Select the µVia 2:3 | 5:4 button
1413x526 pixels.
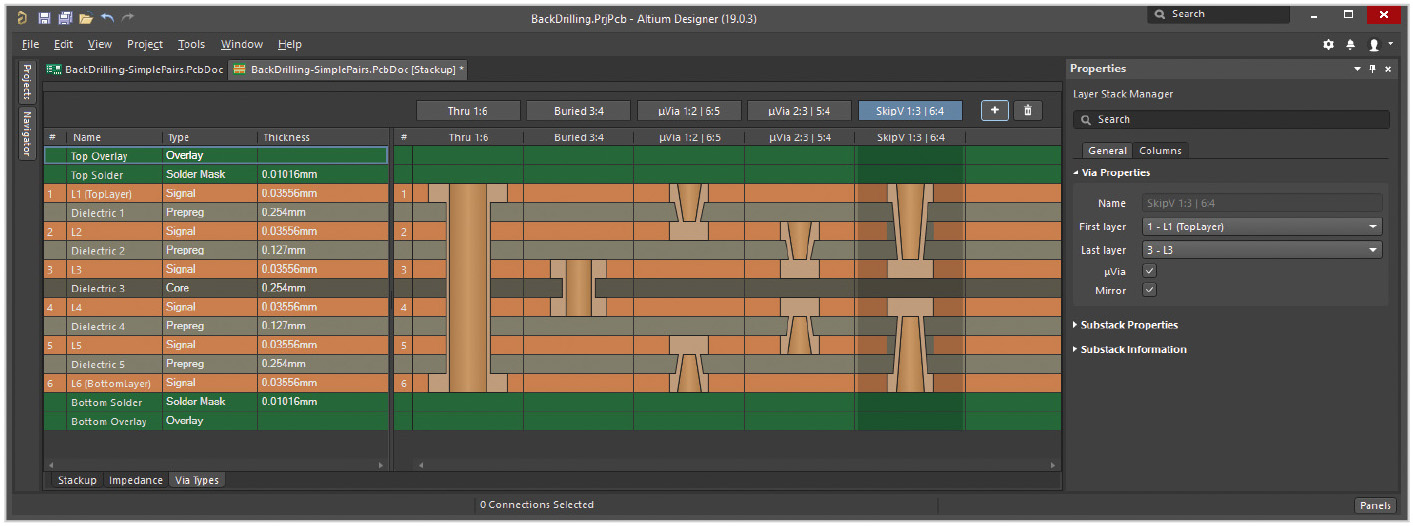(799, 110)
